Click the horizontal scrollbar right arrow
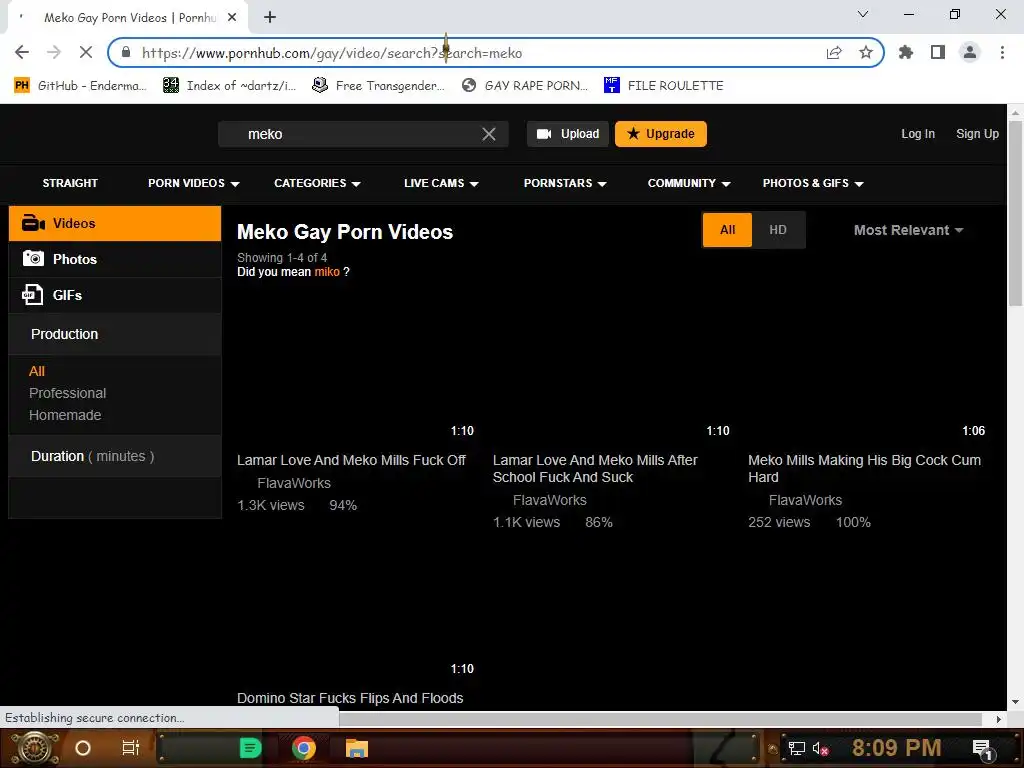The image size is (1024, 768). pyautogui.click(x=998, y=719)
